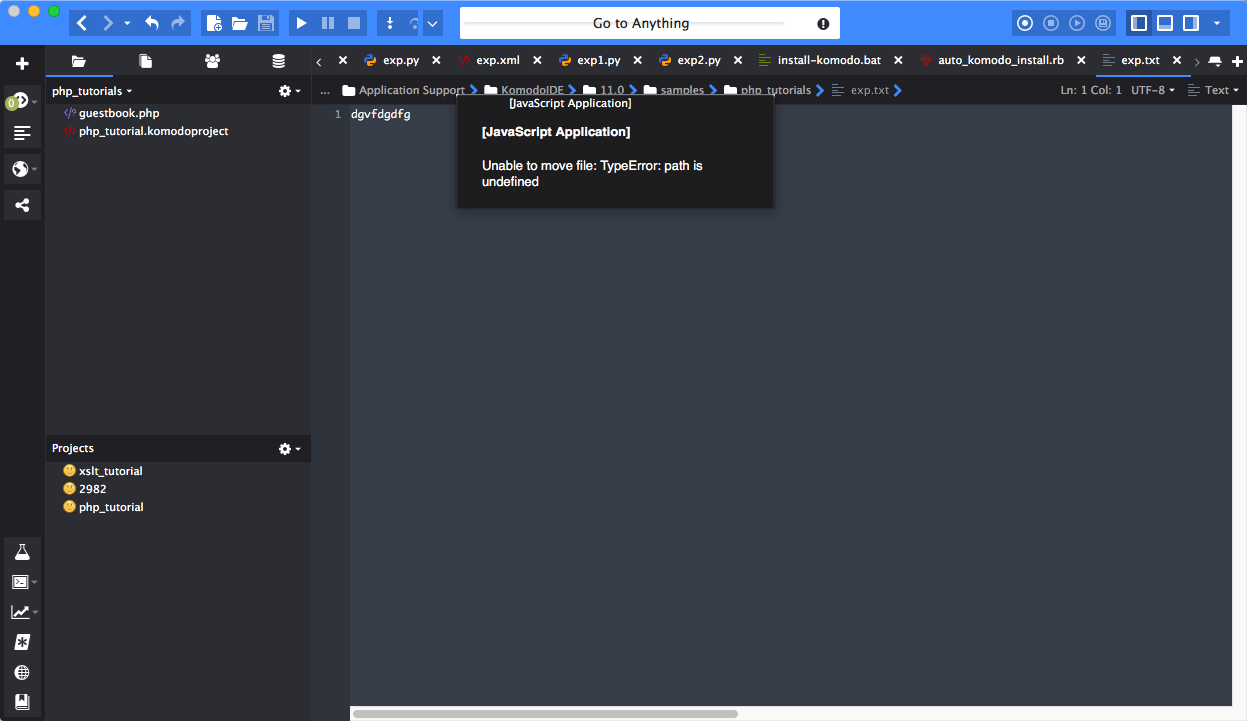Screen dimensions: 1247x721
Task: Open the Share panel in the left sidebar
Action: [x=21, y=205]
